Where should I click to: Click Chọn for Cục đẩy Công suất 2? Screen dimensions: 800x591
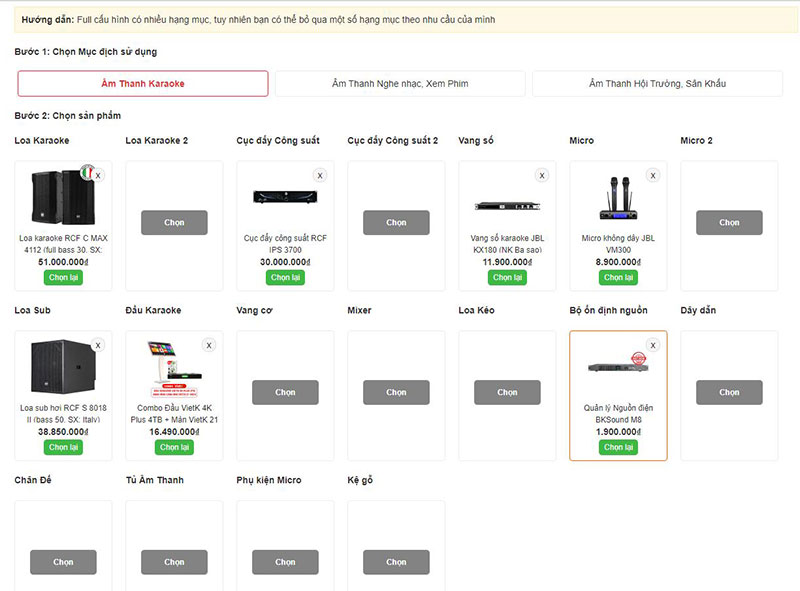coord(396,223)
